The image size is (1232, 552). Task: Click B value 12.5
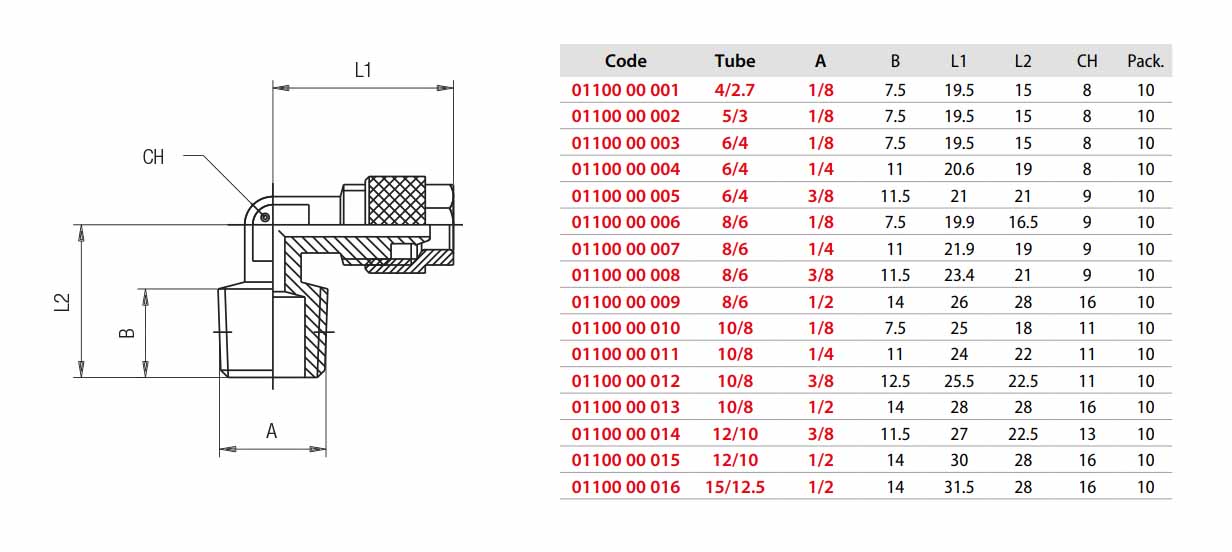point(895,381)
